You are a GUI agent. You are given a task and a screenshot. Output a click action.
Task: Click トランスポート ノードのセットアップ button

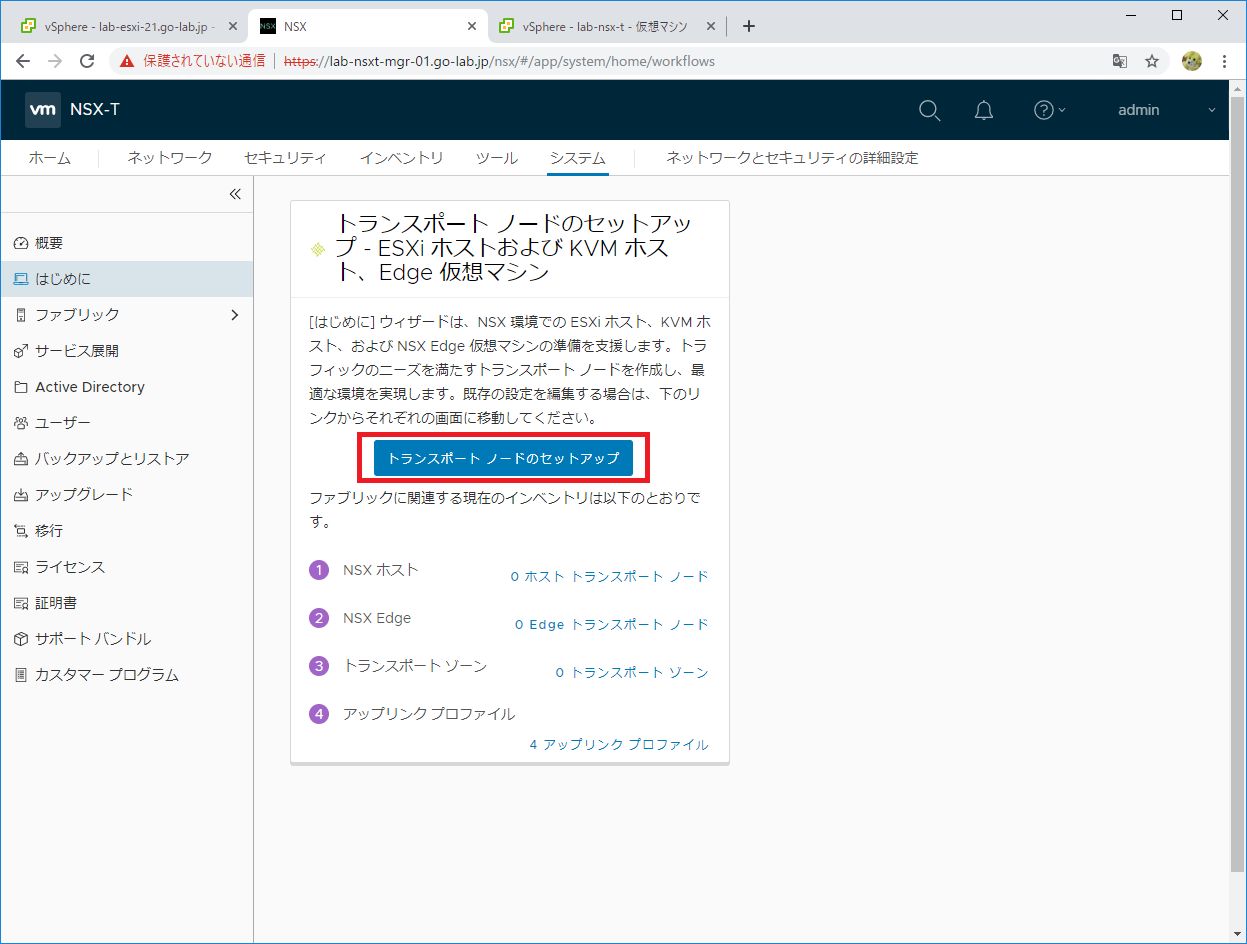tap(503, 458)
